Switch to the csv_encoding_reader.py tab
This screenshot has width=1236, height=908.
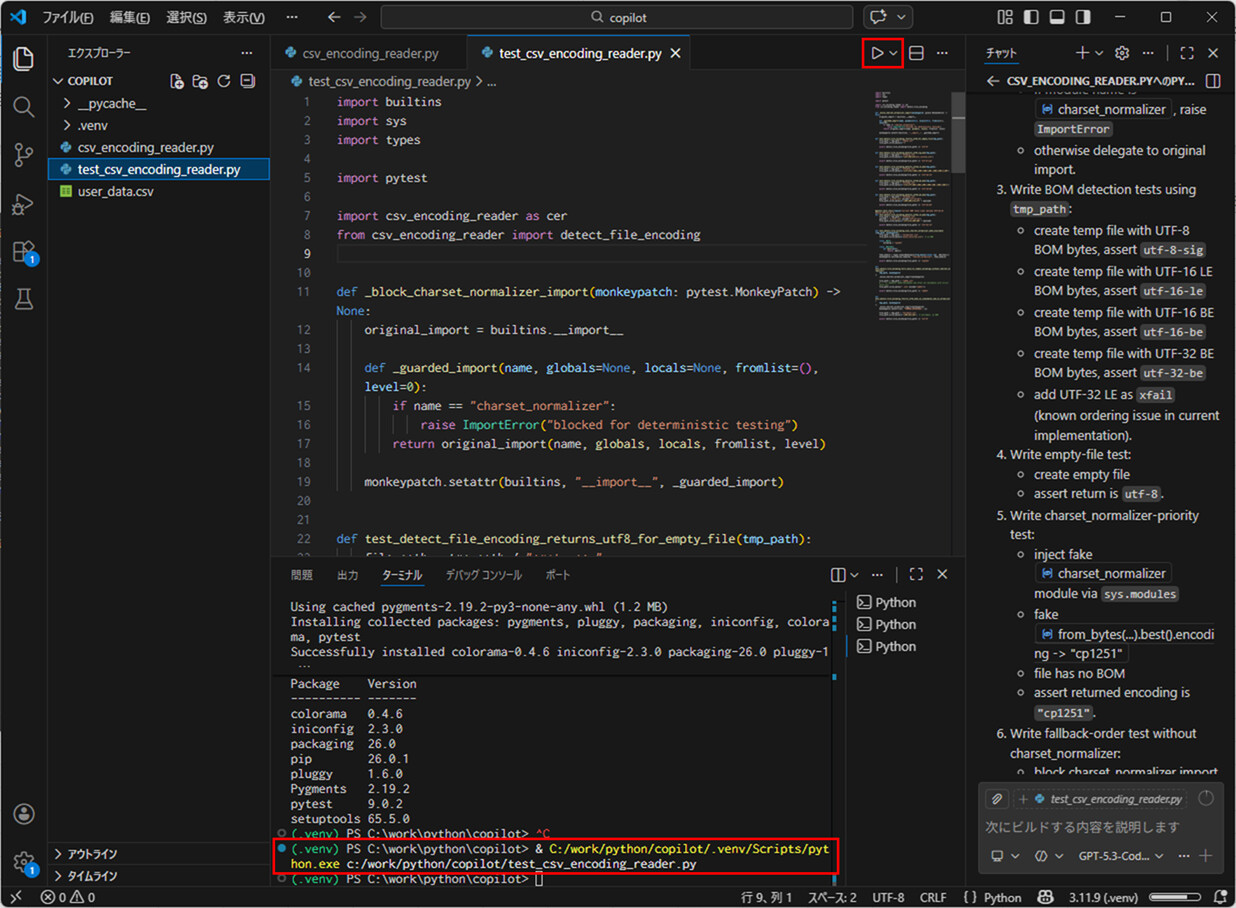pos(368,52)
